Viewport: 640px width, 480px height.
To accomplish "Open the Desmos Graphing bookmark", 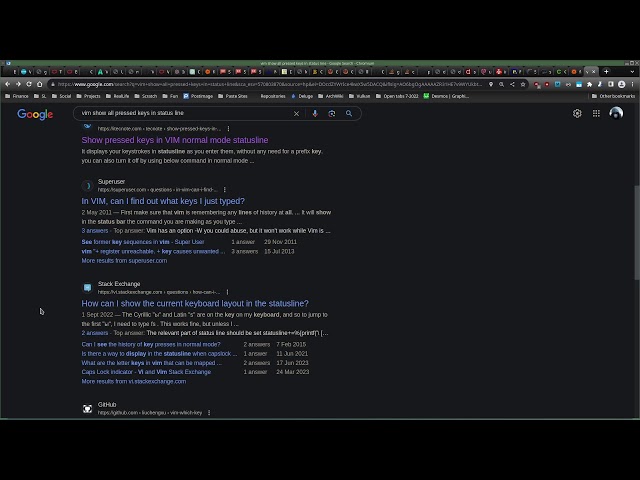I will [446, 96].
